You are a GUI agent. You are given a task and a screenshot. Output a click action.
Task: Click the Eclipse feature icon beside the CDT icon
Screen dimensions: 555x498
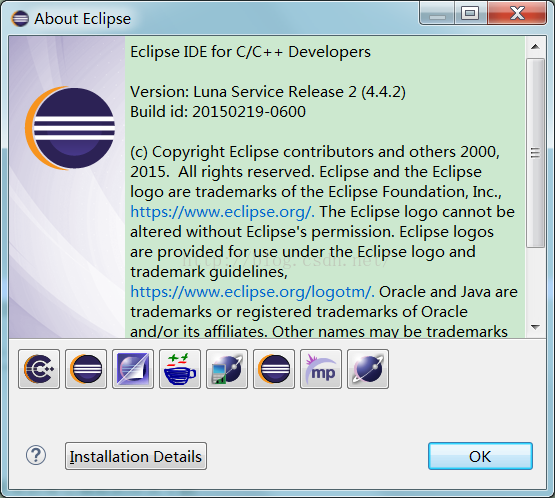(x=86, y=369)
